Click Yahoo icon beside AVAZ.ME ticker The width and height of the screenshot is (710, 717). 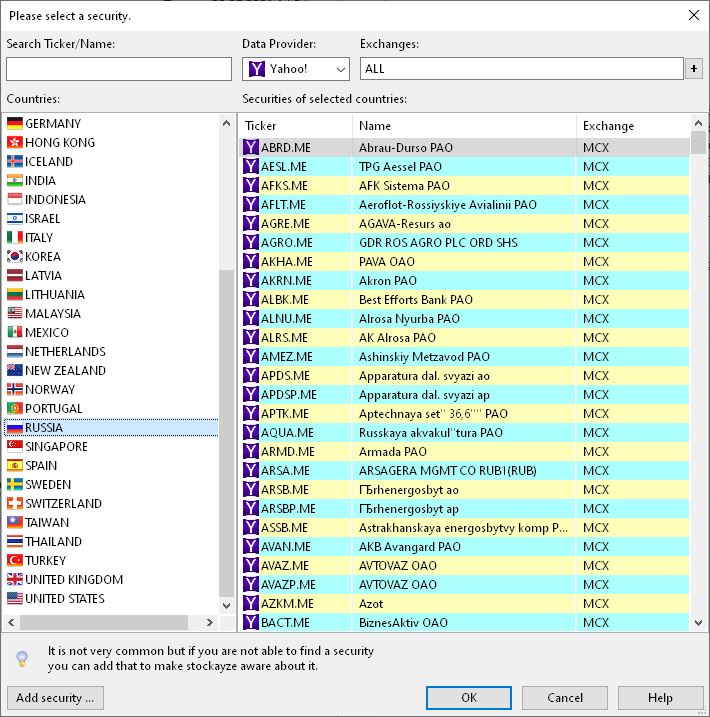[x=251, y=566]
